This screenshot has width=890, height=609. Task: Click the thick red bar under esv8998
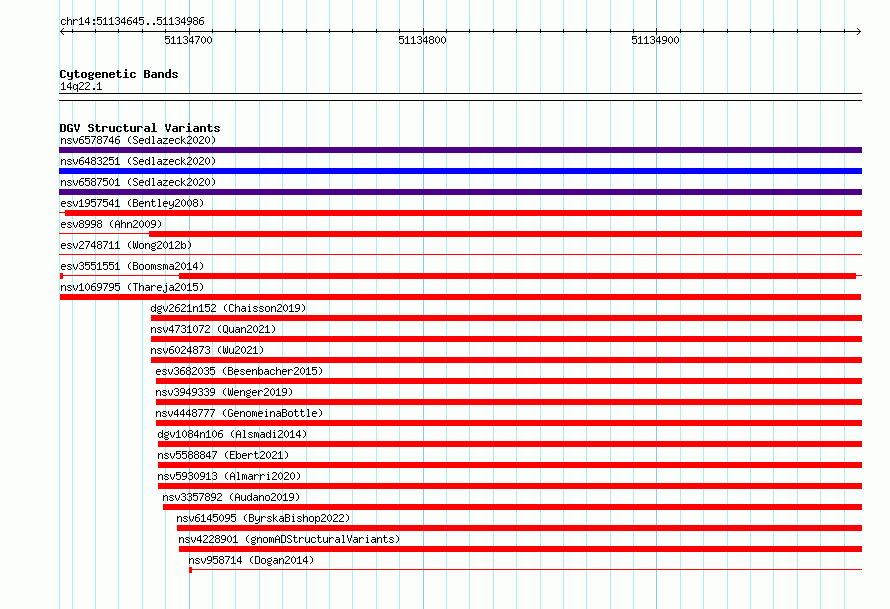click(x=505, y=234)
